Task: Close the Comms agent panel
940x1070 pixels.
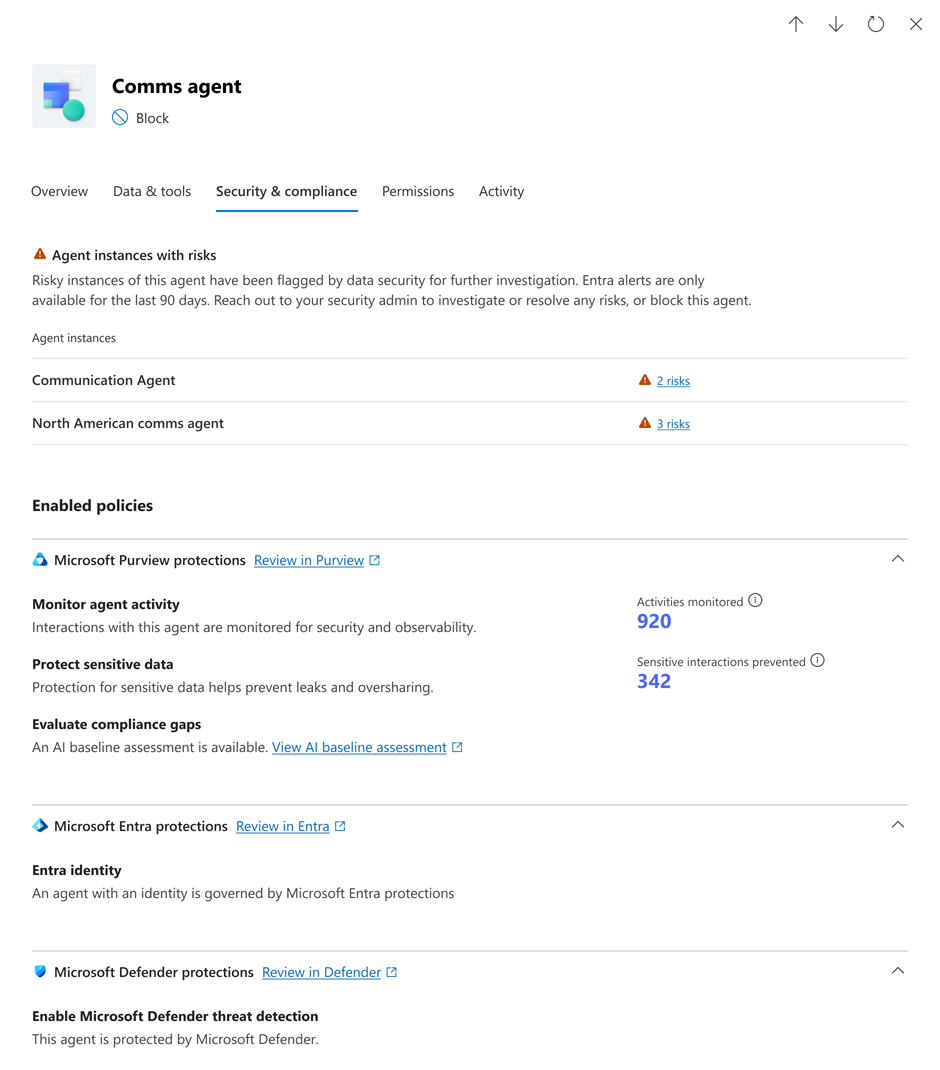Action: (916, 24)
